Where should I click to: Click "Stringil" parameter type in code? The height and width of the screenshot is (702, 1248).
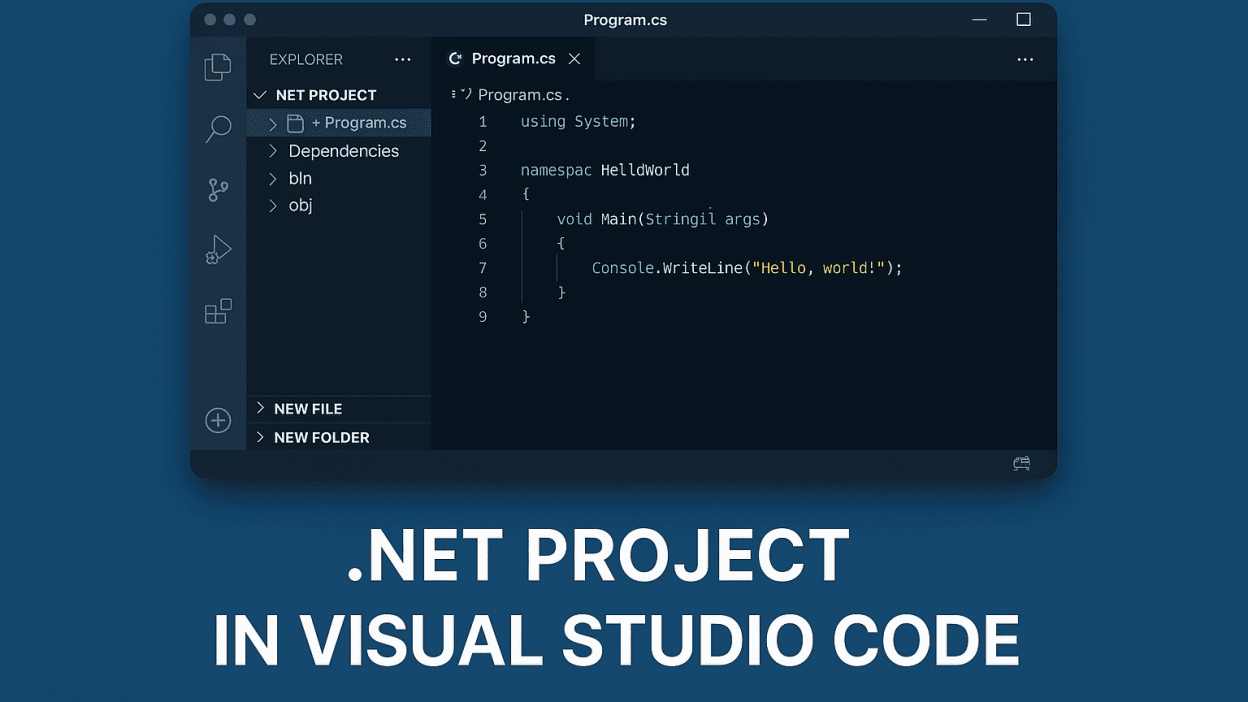(x=680, y=219)
